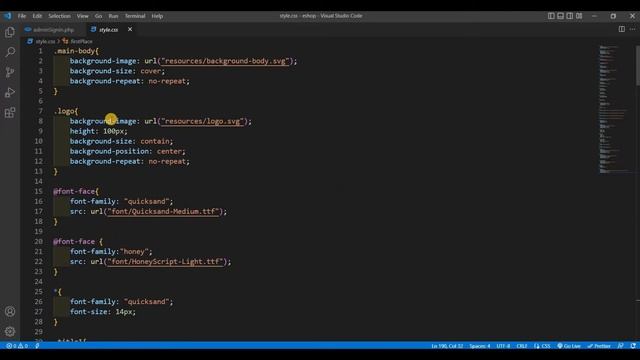
Task: Click the ".main-body{" selector on line 1
Action: (76, 51)
